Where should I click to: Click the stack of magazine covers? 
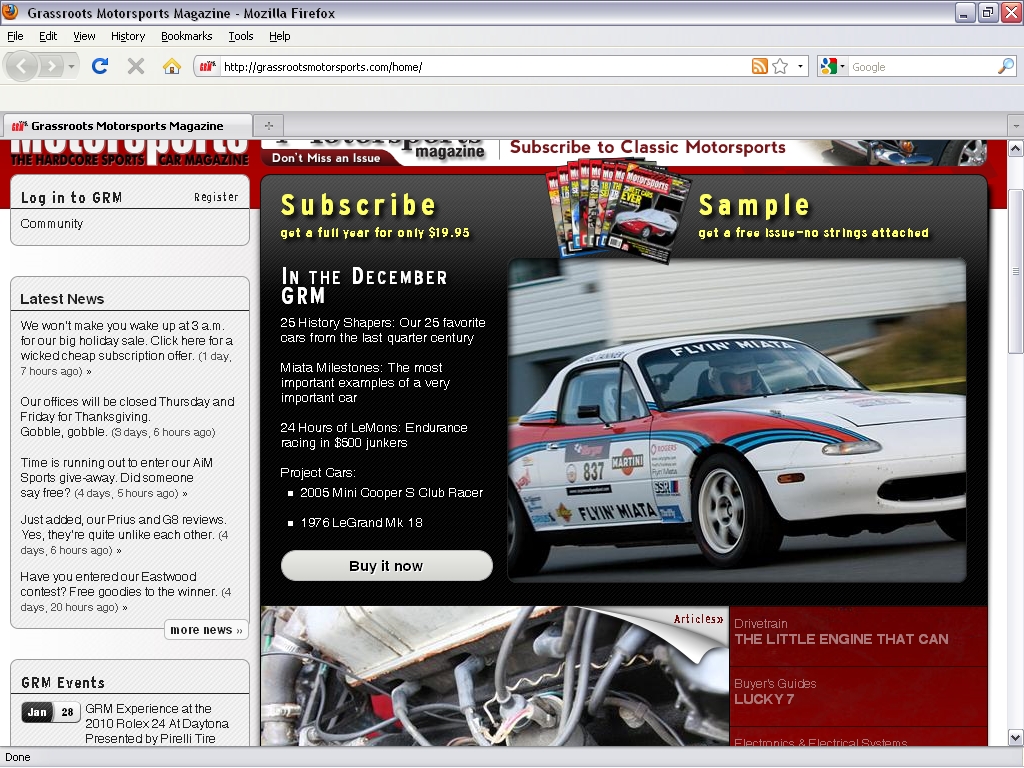coord(618,212)
